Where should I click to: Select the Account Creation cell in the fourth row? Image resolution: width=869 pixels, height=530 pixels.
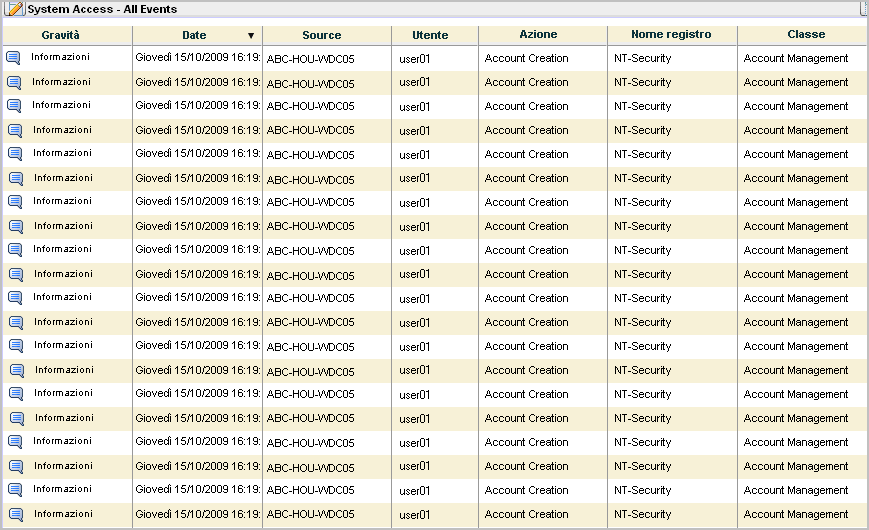[526, 130]
